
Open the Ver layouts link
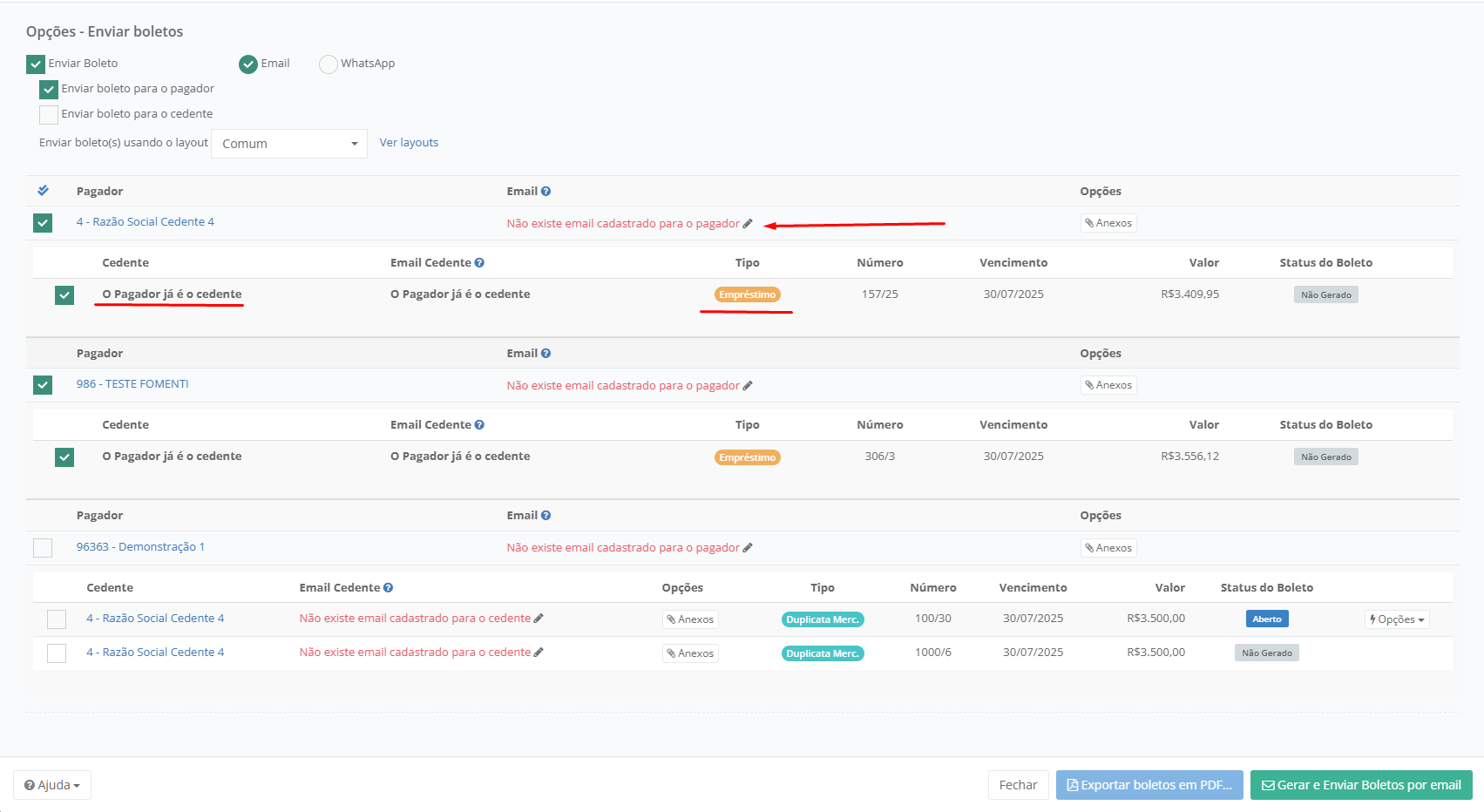pyautogui.click(x=409, y=143)
